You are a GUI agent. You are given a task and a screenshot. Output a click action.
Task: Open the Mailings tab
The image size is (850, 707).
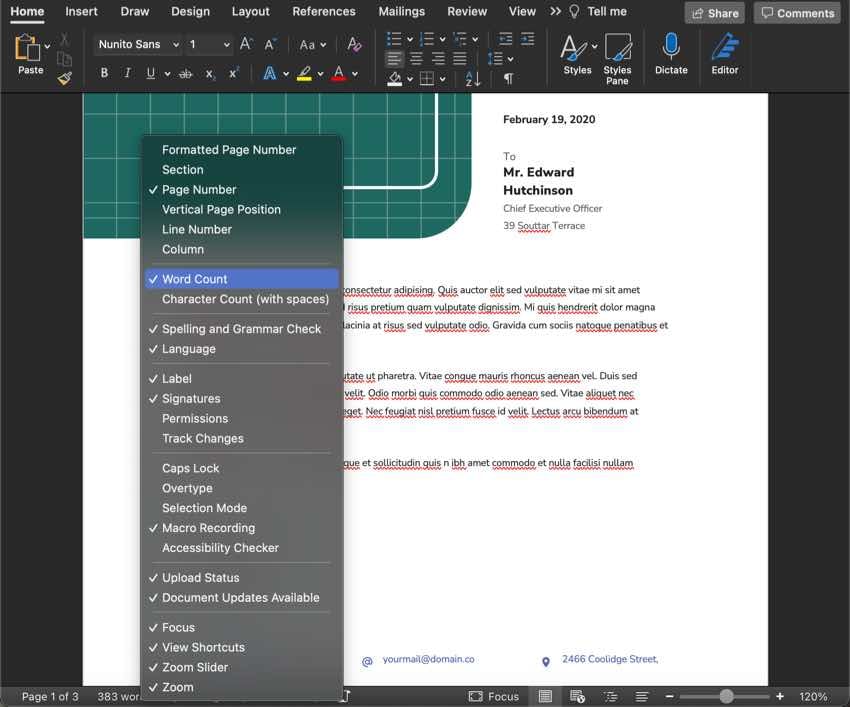tap(401, 11)
